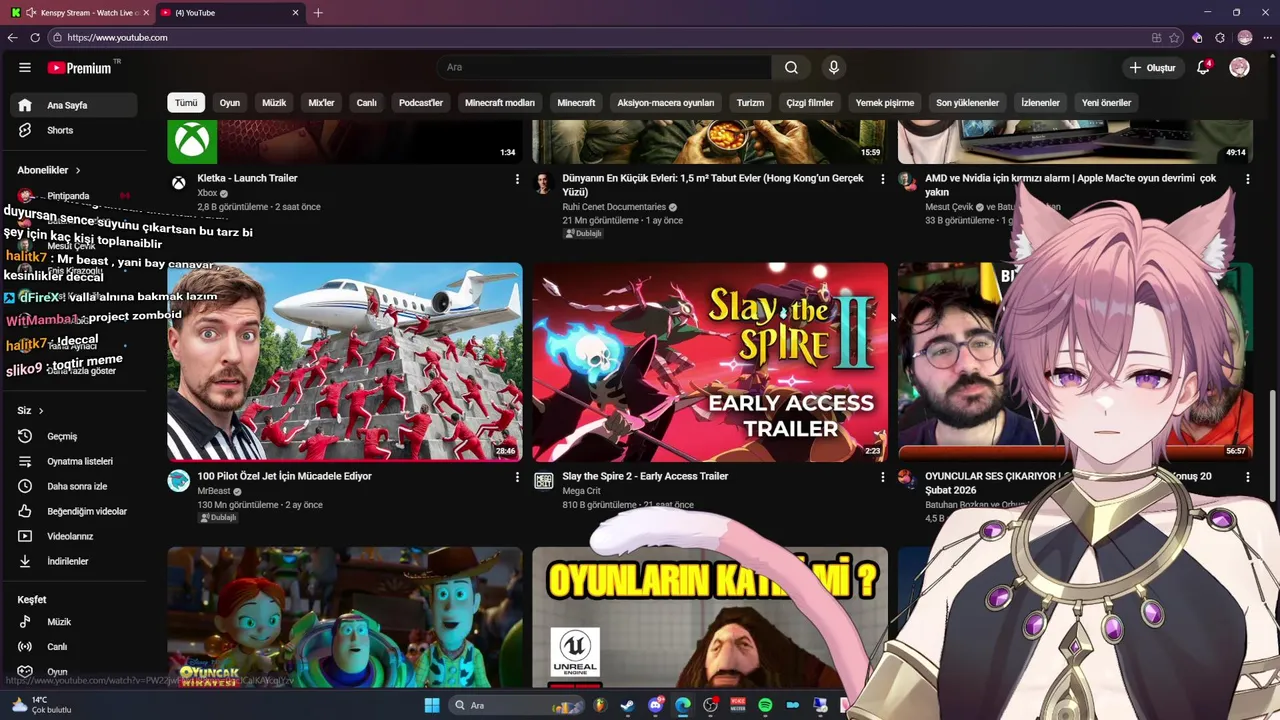Click the Mega Crit channel avatar
Screen dimensions: 1280x720
(543, 481)
